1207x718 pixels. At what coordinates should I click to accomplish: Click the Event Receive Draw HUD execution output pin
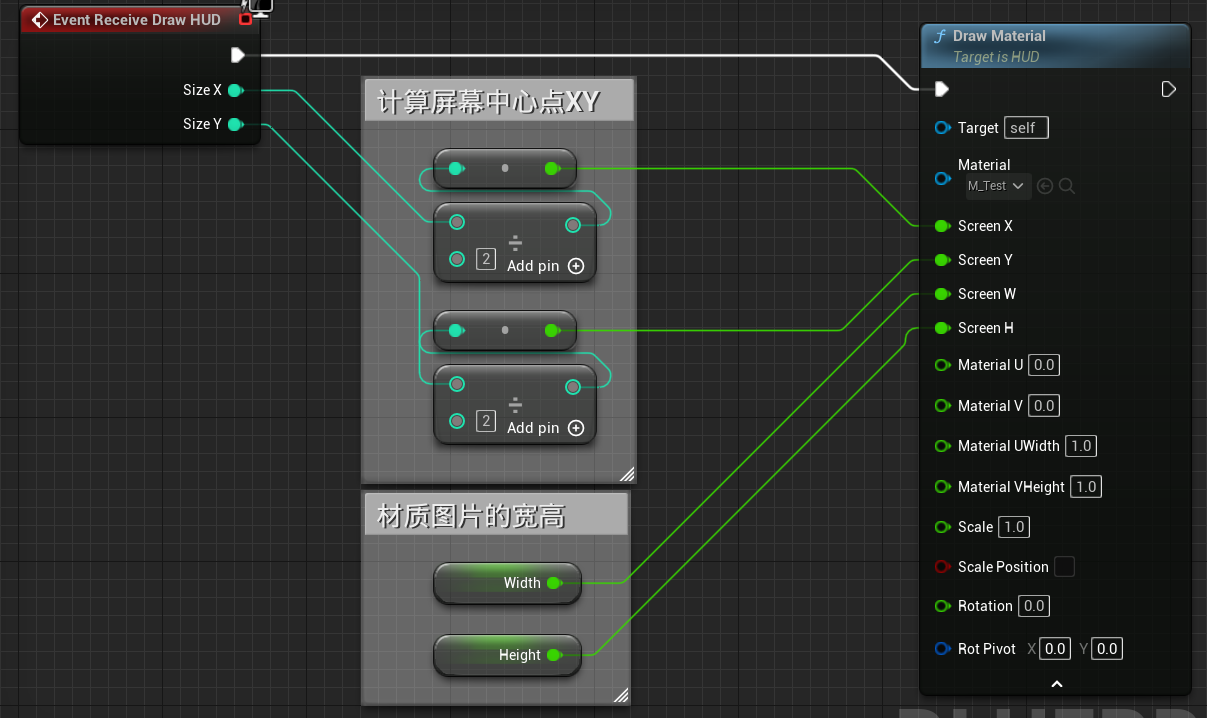[237, 55]
